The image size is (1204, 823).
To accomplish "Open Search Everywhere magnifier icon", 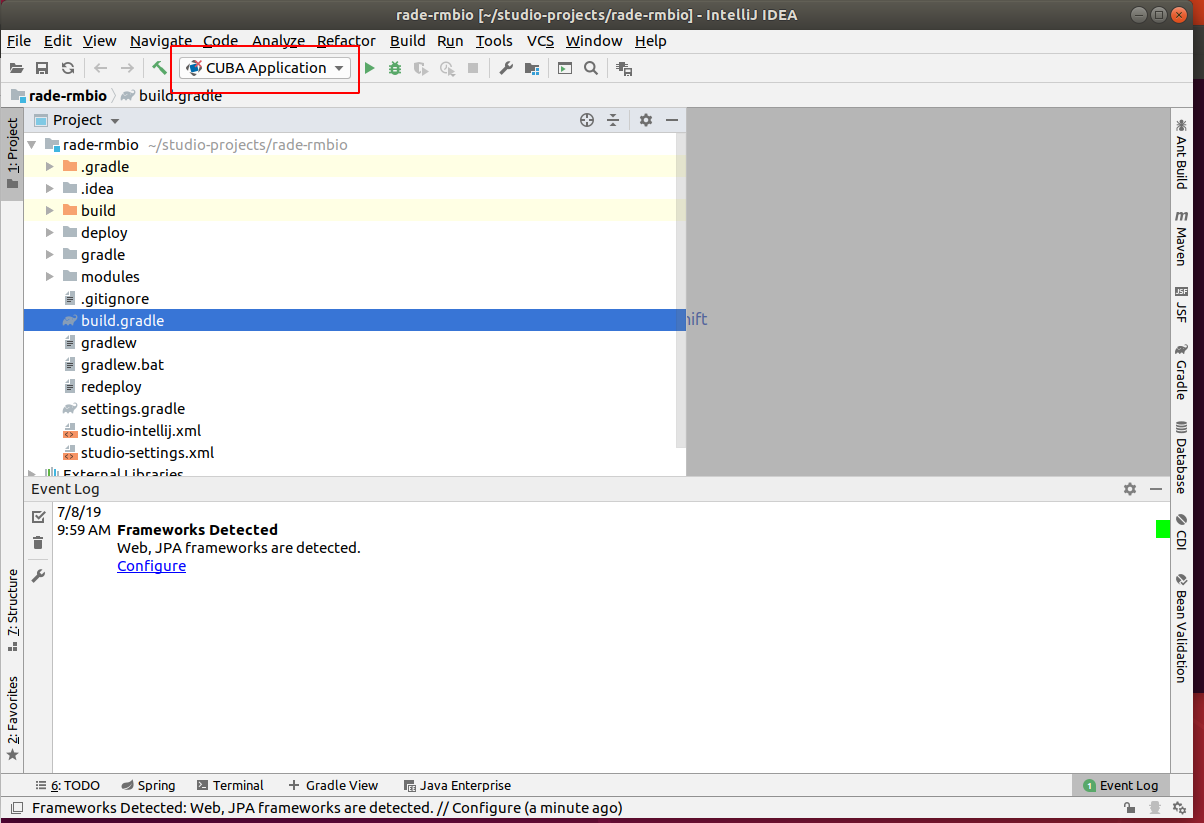I will coord(591,68).
